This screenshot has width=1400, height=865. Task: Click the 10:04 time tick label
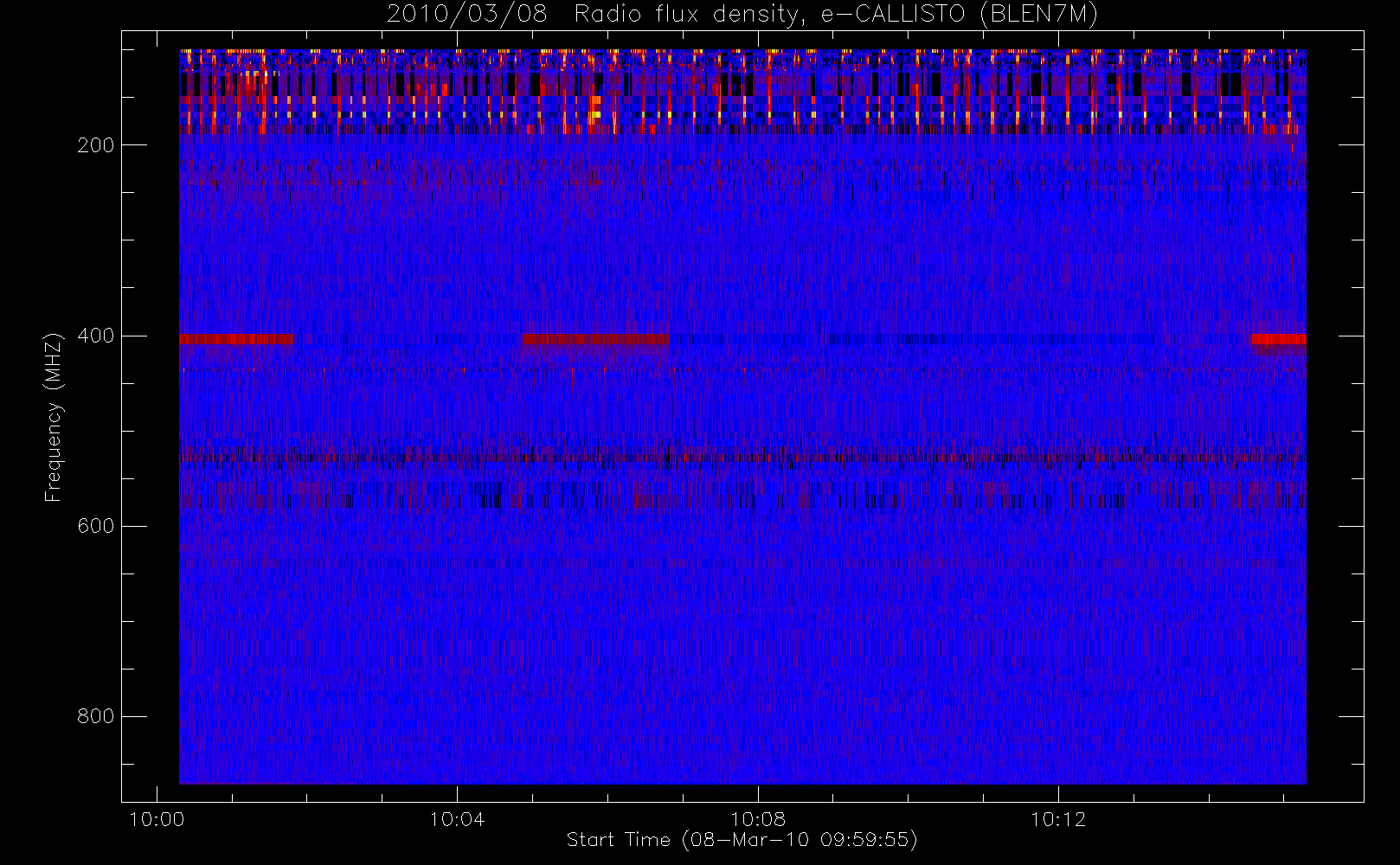(x=457, y=819)
